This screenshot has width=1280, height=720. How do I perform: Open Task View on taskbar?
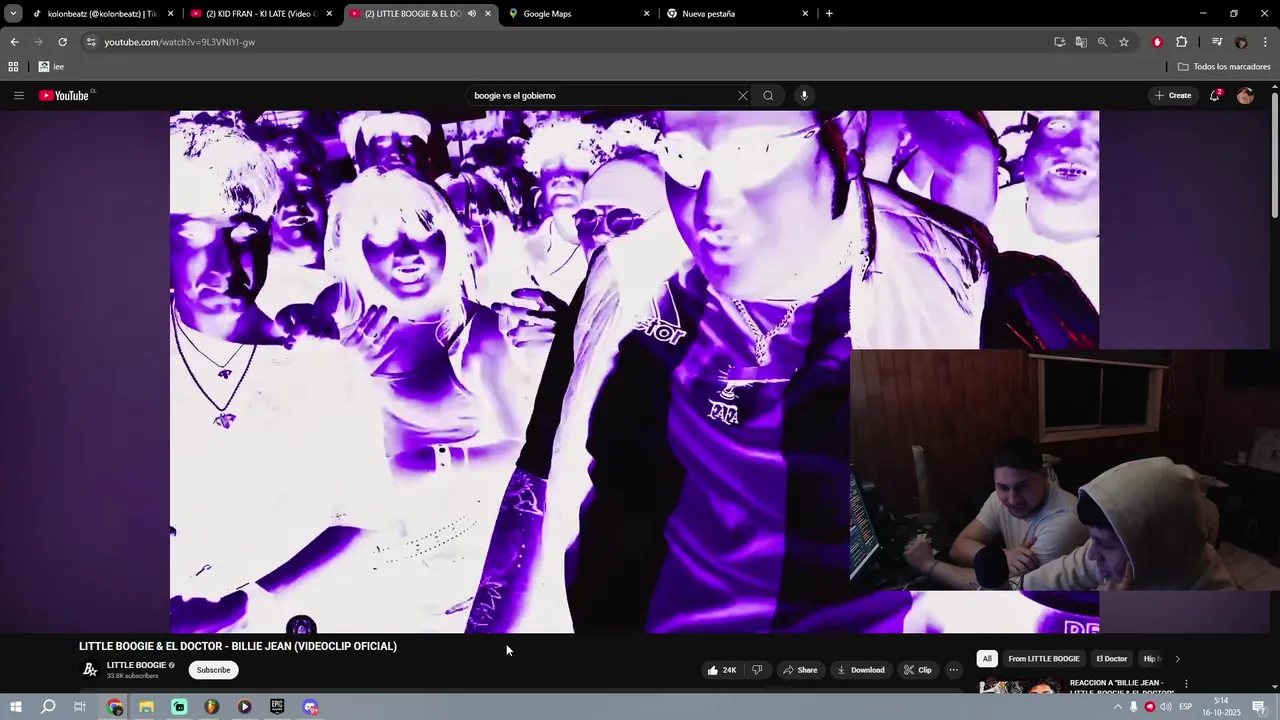80,707
